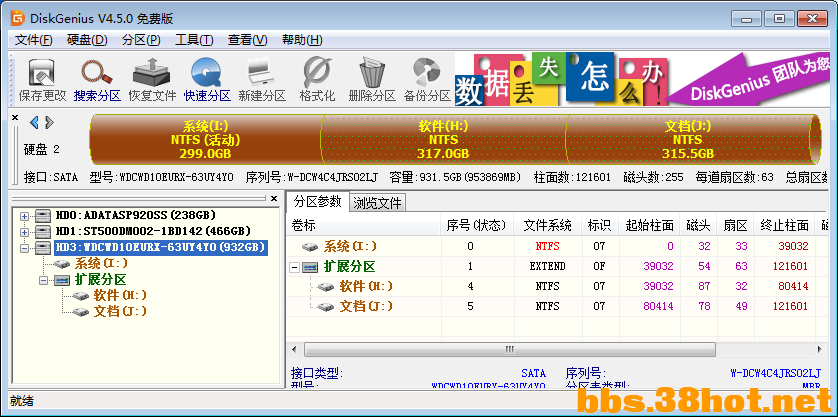Click the 删除分区 delete partition icon

[372, 73]
